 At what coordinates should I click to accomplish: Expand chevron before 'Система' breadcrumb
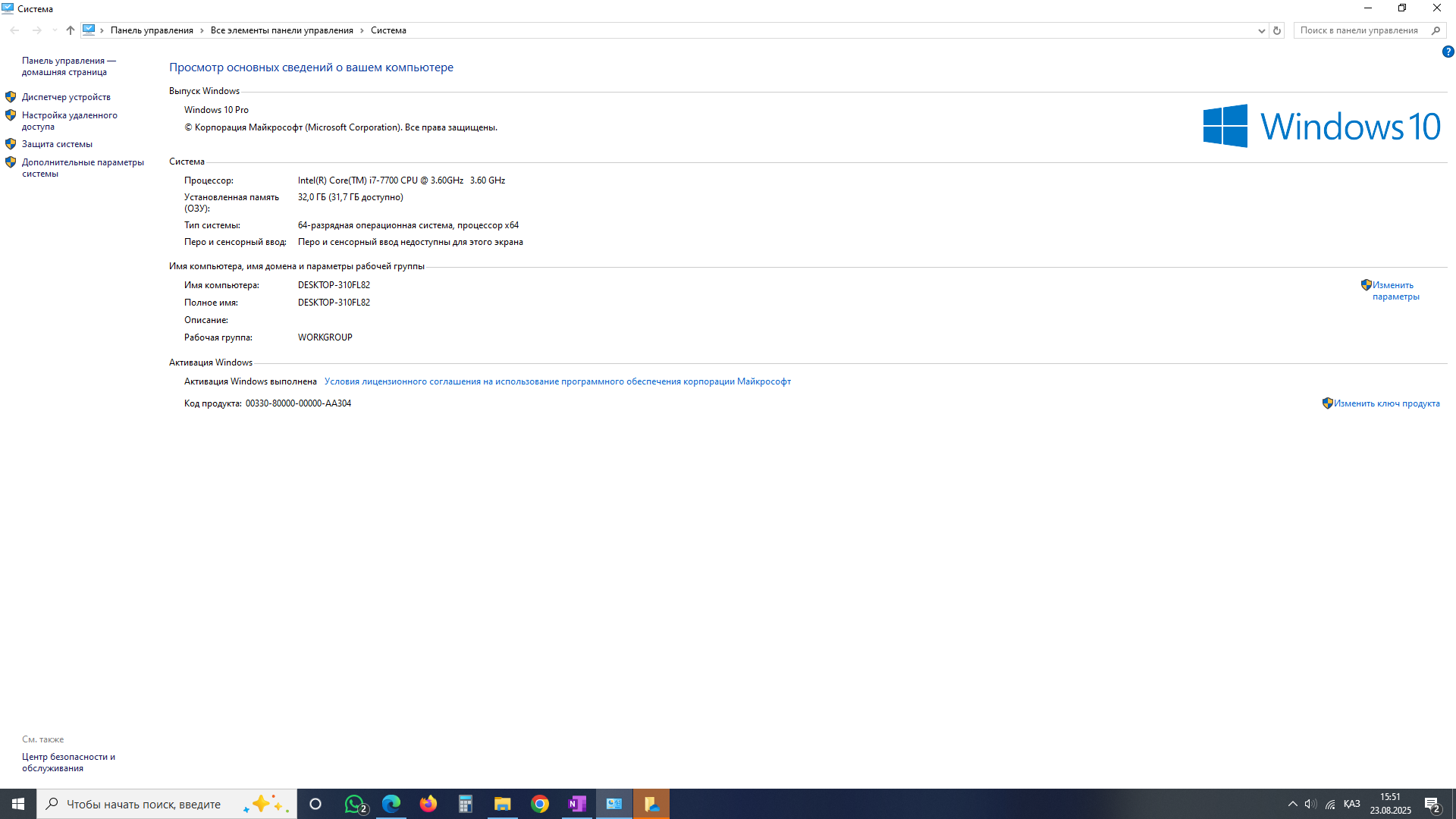[362, 30]
